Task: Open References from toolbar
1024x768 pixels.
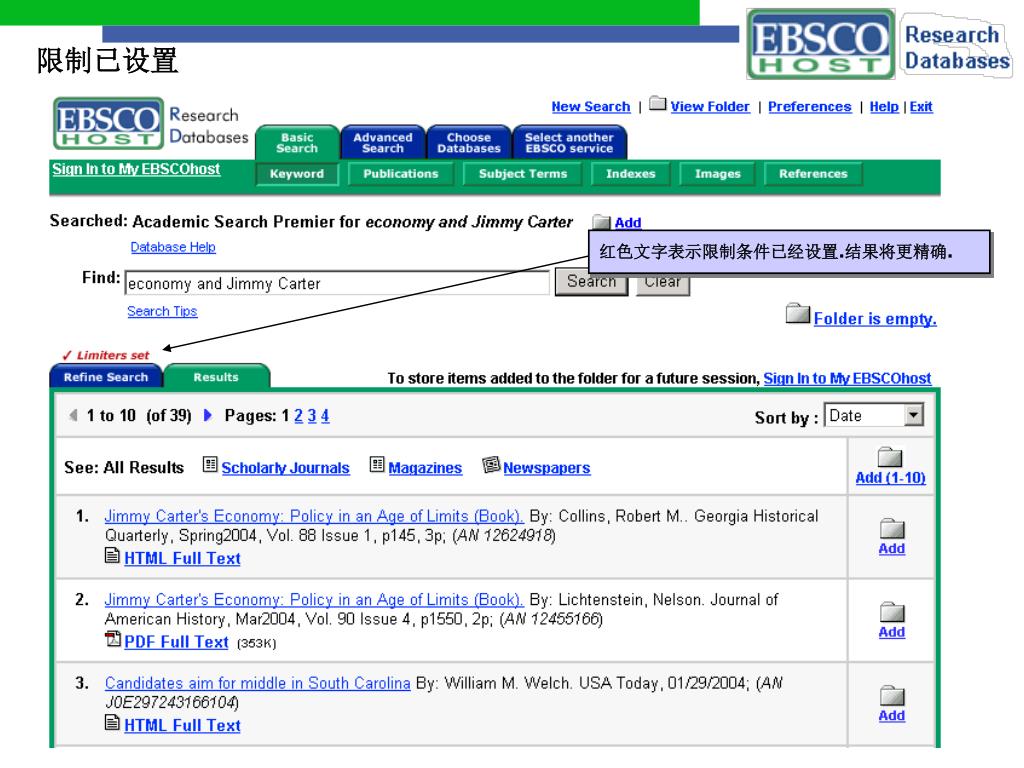Action: pos(813,174)
